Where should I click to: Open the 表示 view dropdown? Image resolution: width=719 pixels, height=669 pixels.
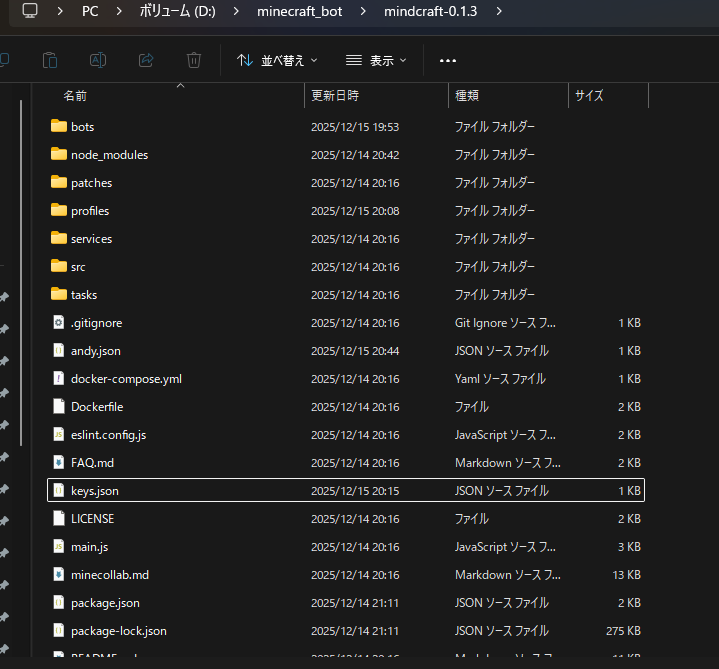pos(376,60)
